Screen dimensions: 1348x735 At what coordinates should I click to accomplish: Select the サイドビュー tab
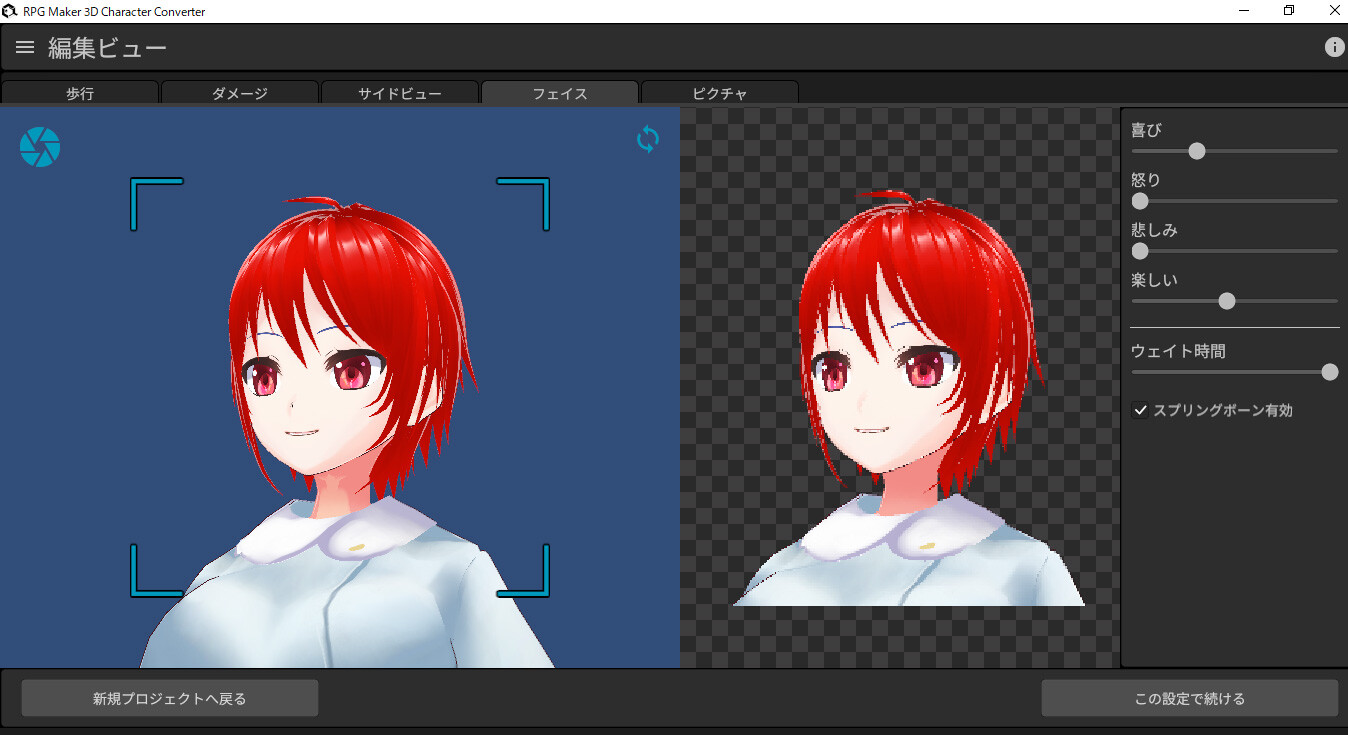coord(399,93)
